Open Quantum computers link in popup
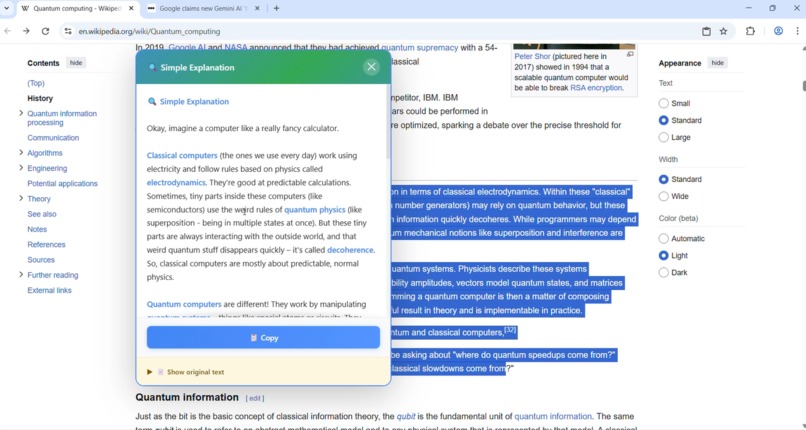Image resolution: width=806 pixels, height=430 pixels. 184,304
